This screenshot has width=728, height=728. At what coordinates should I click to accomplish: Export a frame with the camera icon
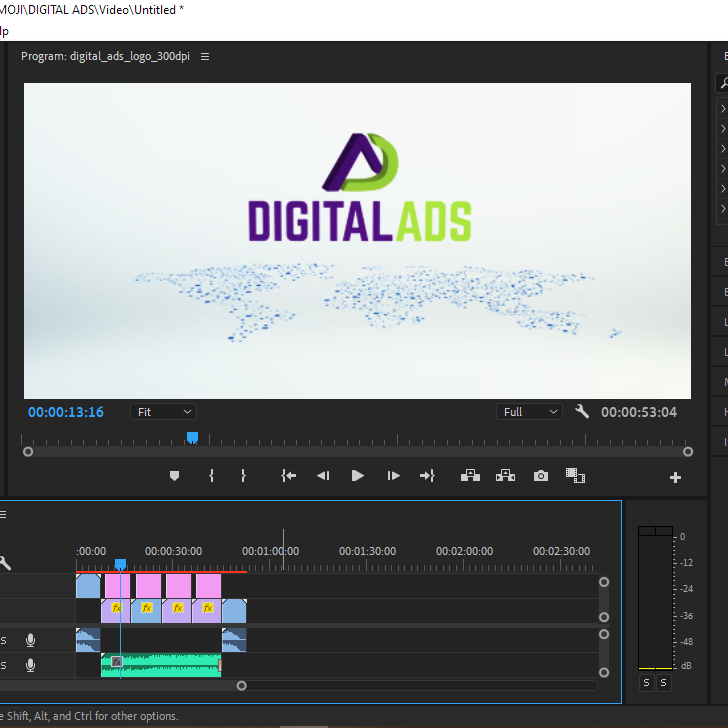tap(541, 476)
